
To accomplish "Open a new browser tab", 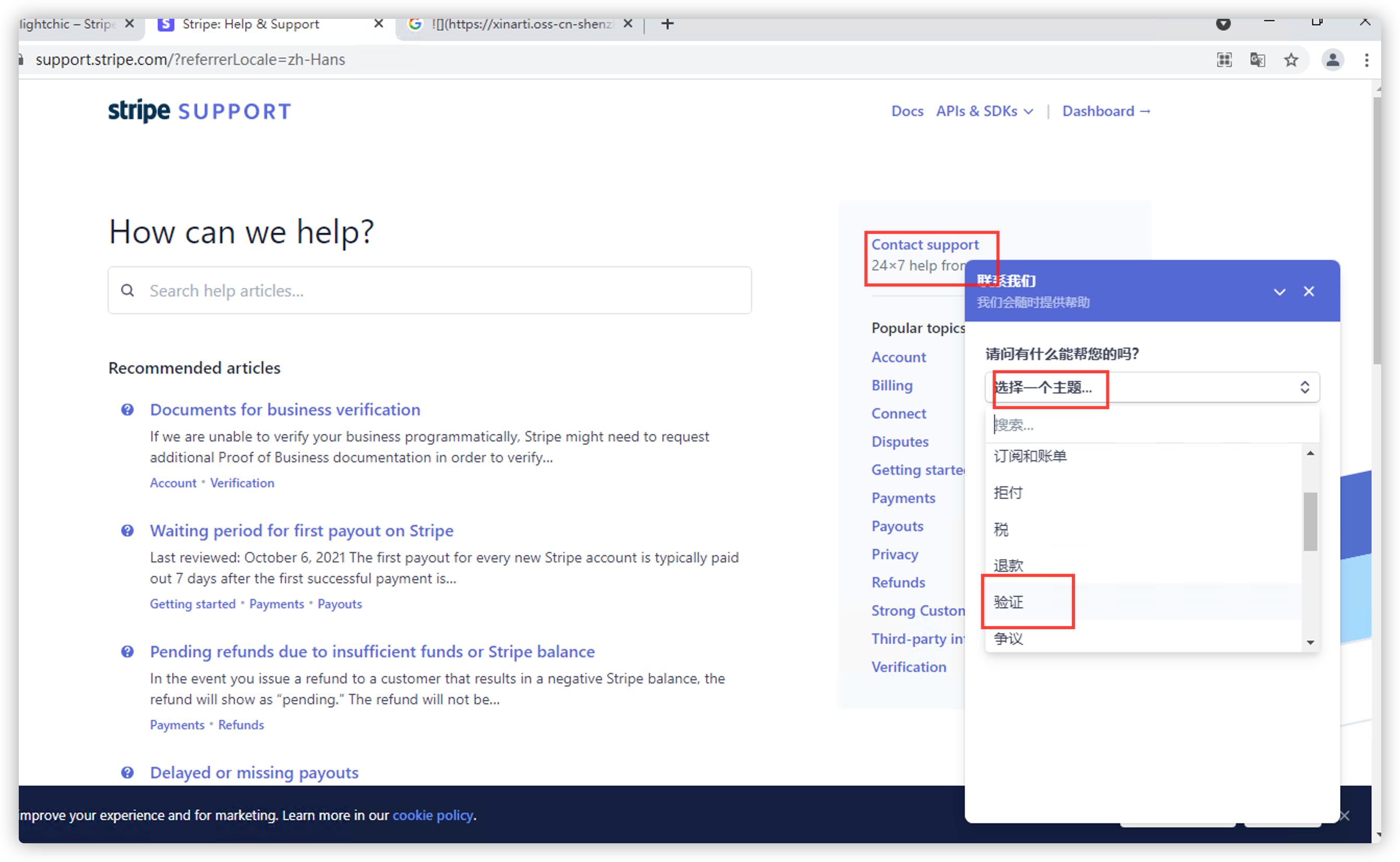I will tap(667, 24).
